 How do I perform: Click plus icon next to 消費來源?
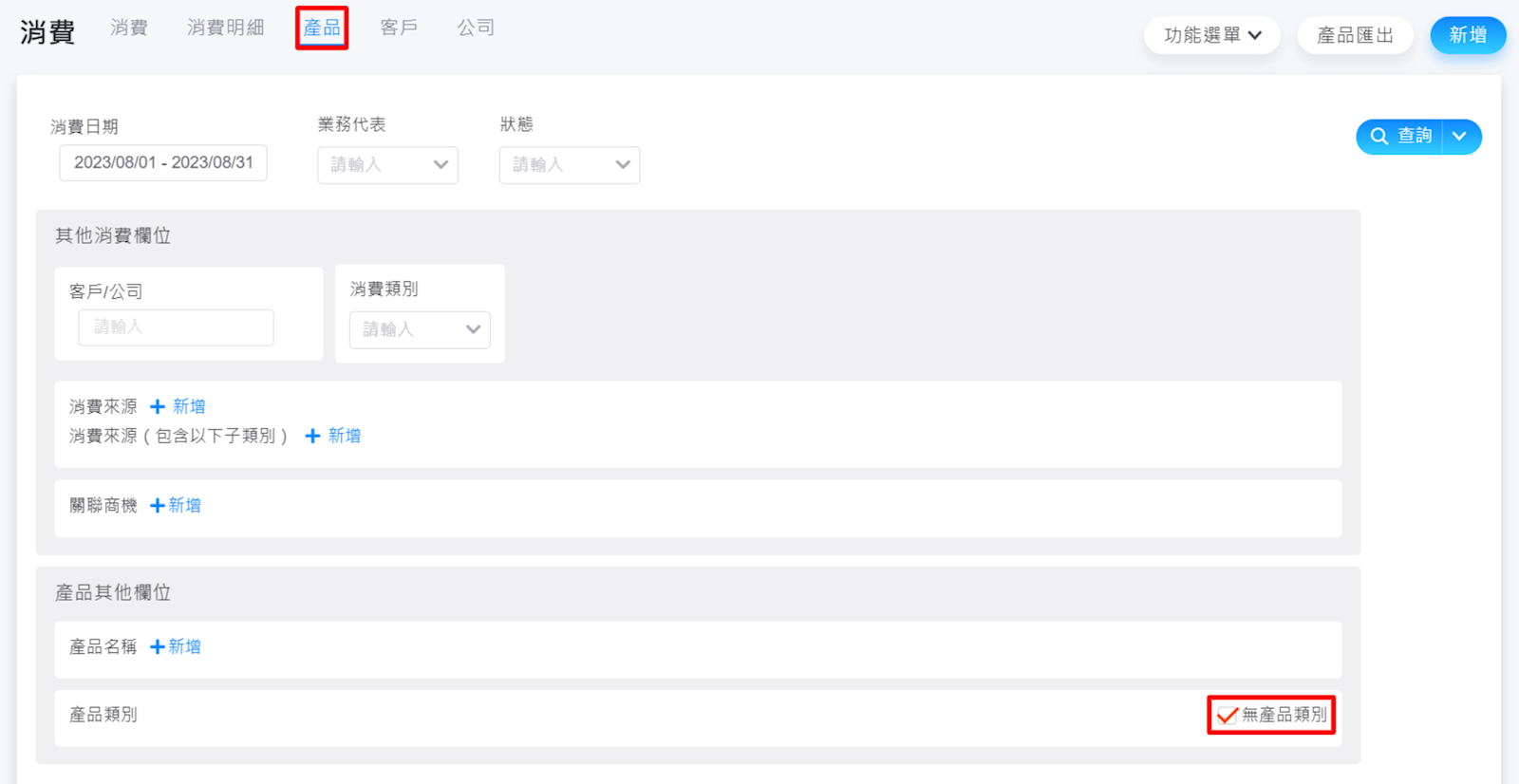158,406
